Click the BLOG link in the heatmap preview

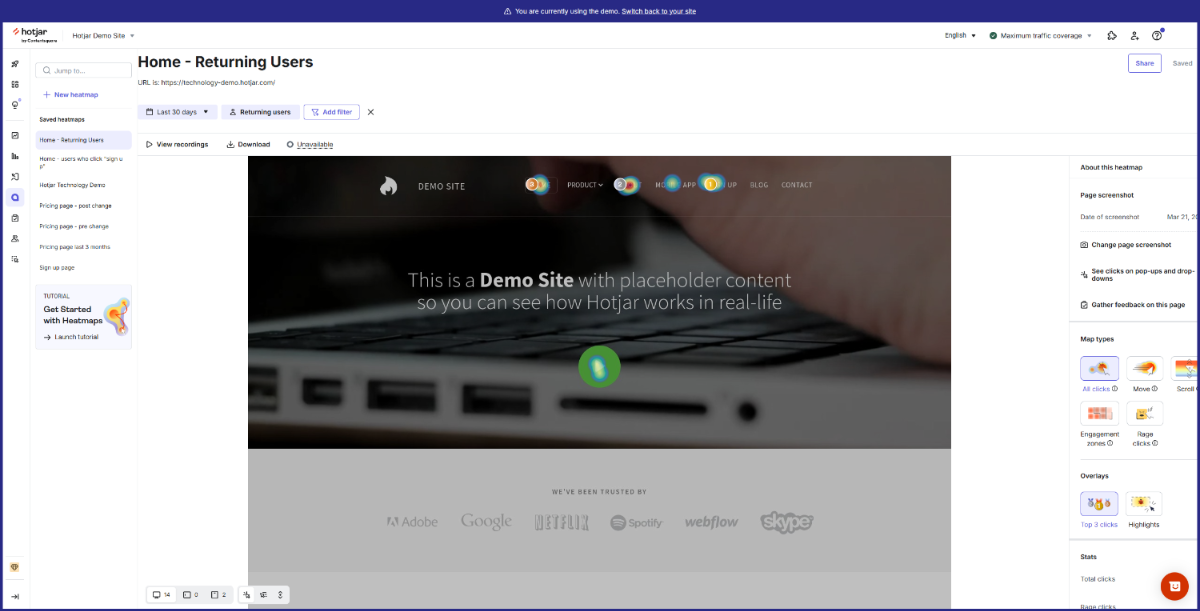(x=759, y=185)
